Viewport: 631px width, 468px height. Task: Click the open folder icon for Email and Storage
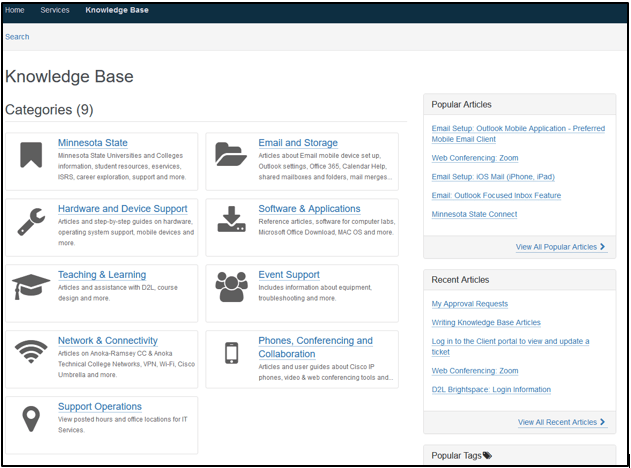[231, 155]
